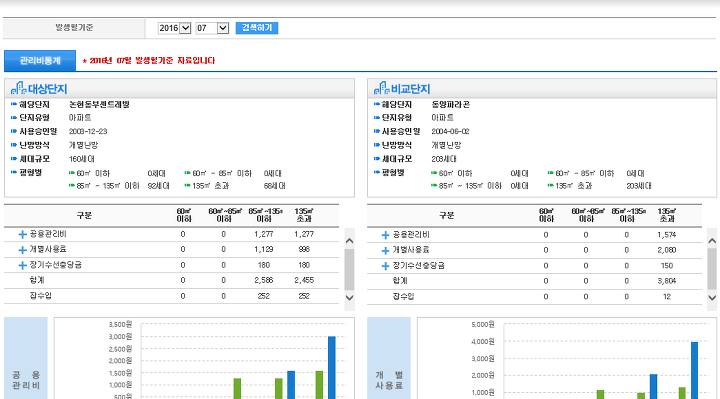Click scroll-up arrow of 비교단지 table
This screenshot has width=720, height=399.
click(x=712, y=241)
